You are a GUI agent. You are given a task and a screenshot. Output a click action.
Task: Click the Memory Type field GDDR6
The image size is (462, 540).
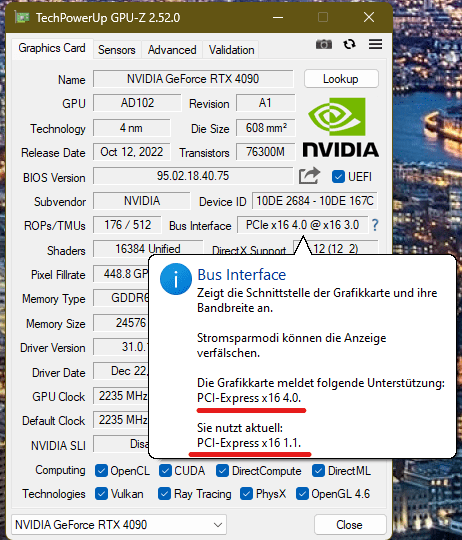pos(121,298)
